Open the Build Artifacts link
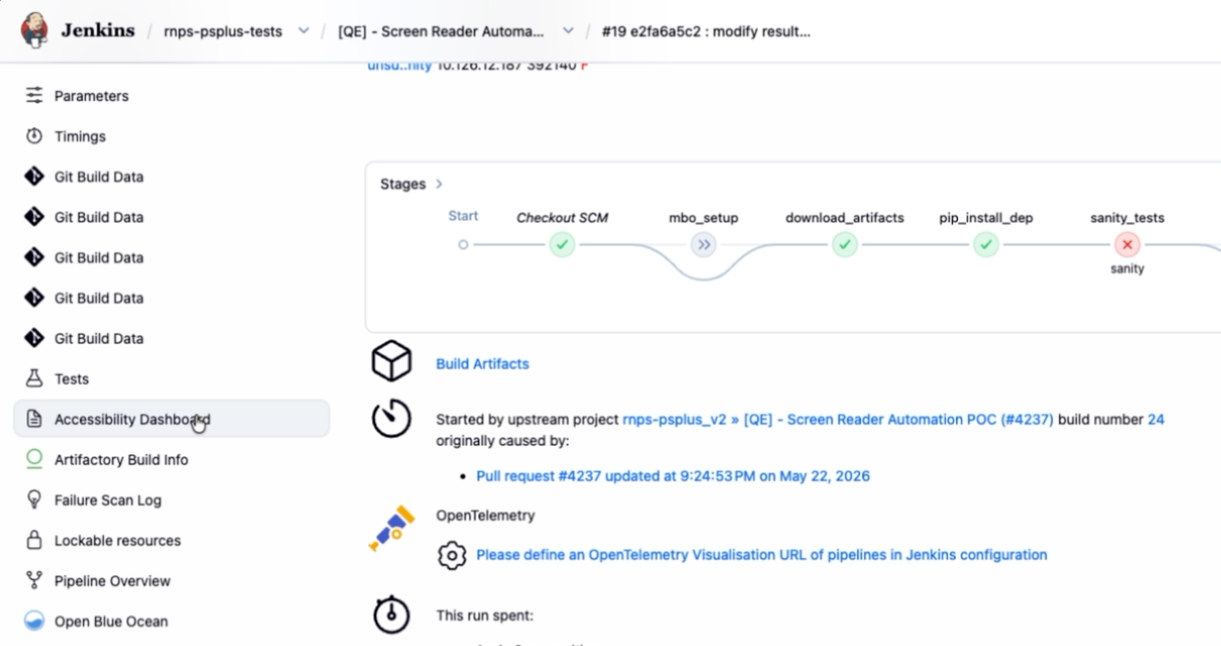The image size is (1221, 646). coord(482,364)
